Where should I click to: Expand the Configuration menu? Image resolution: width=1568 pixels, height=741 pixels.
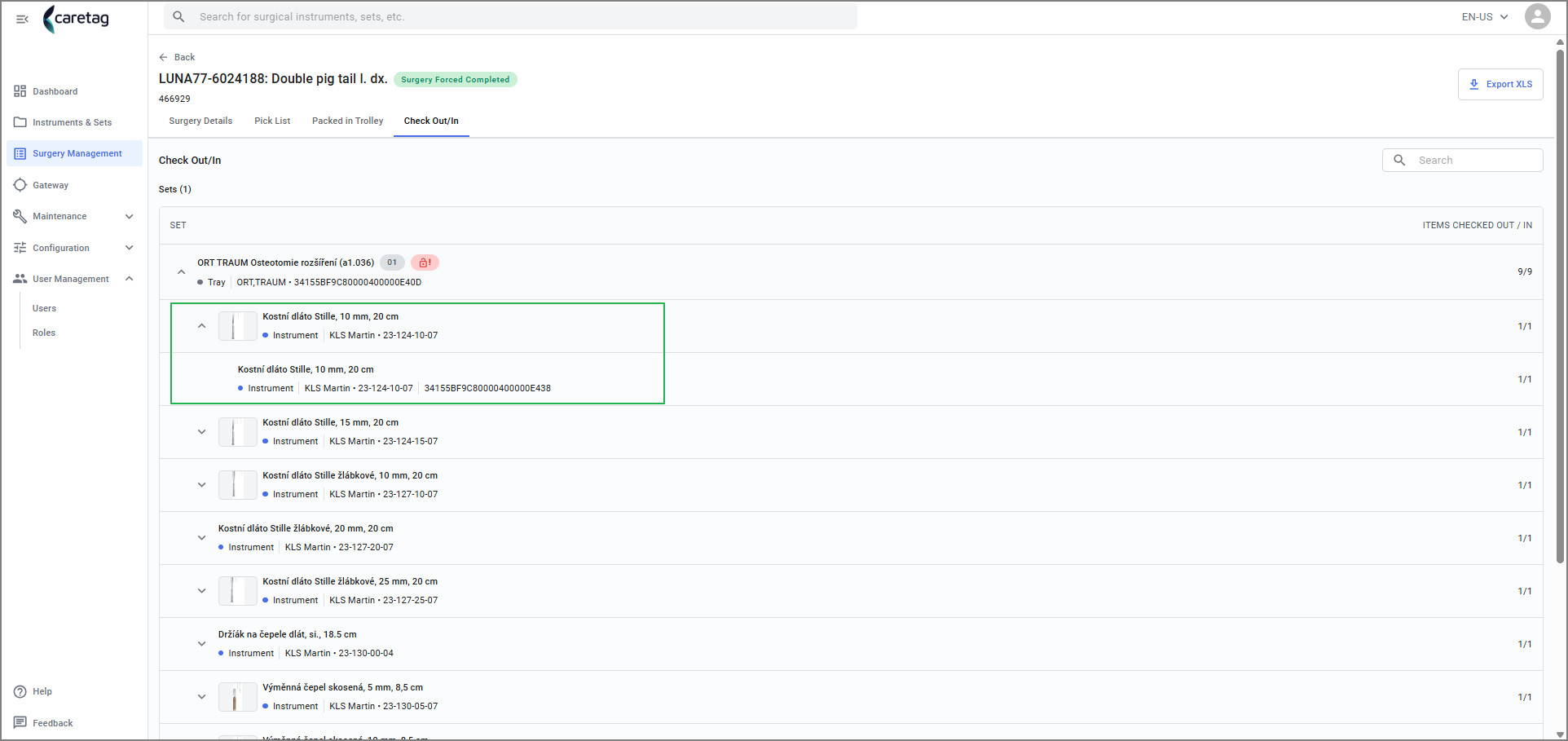(74, 248)
